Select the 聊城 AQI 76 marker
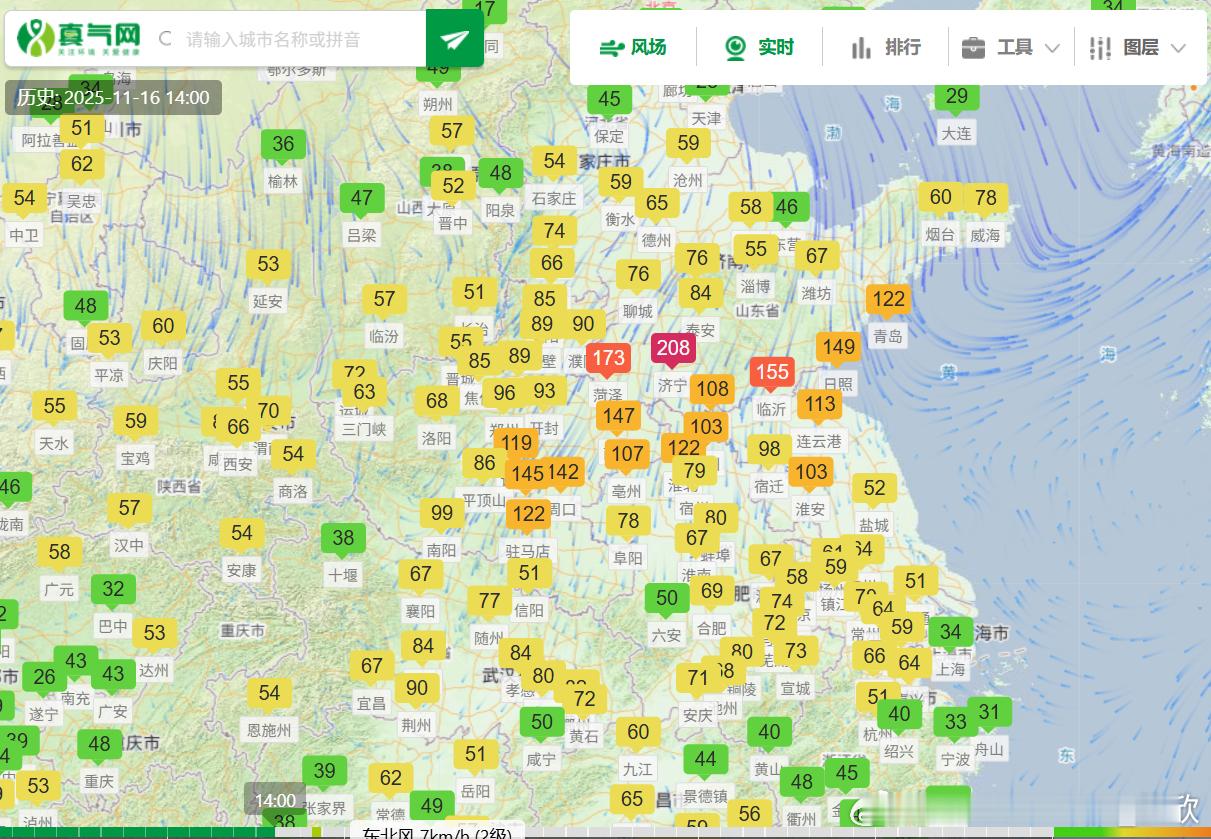1211x839 pixels. click(x=638, y=276)
